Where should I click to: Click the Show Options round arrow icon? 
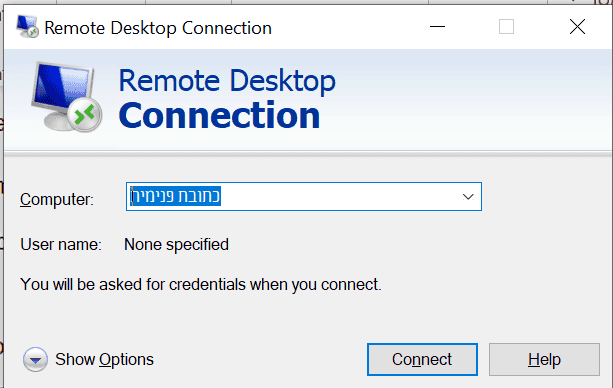tap(35, 359)
